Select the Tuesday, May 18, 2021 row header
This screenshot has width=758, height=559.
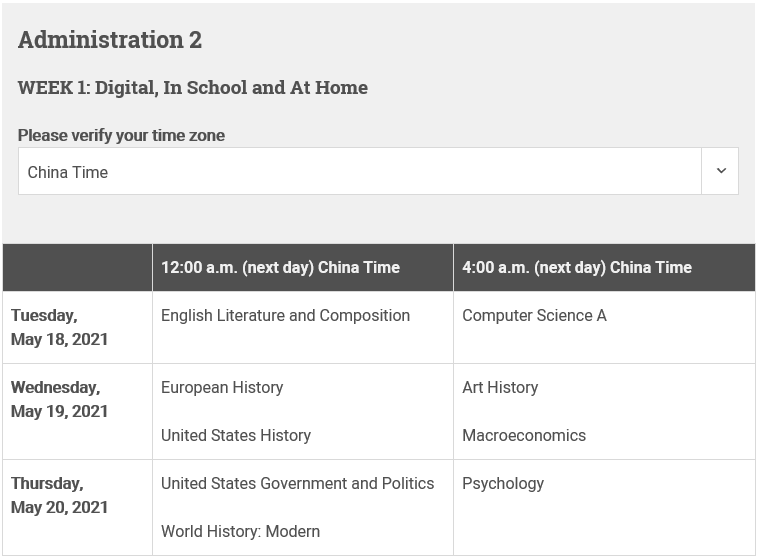pos(77,327)
